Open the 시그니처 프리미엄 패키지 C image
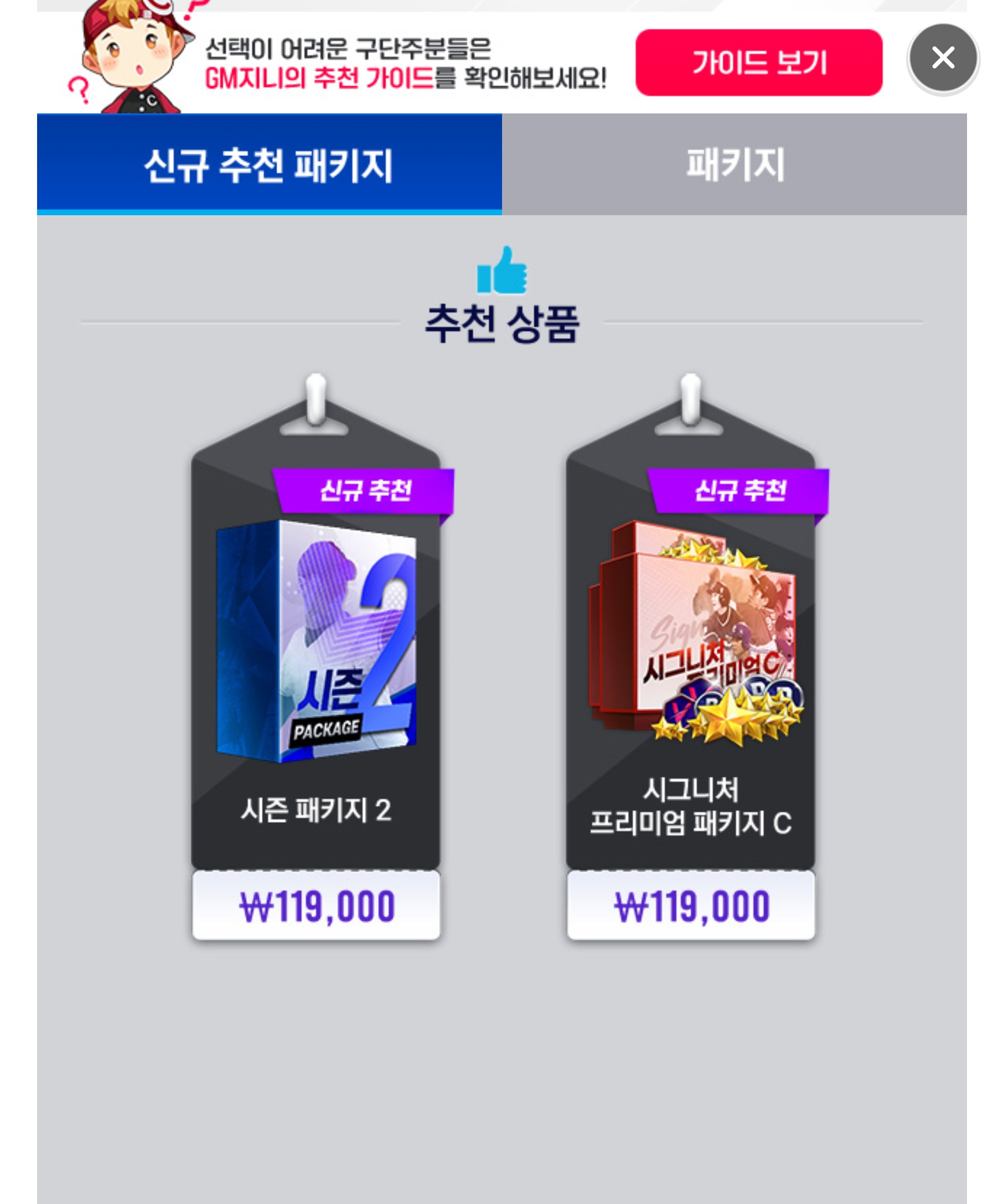1003x1204 pixels. tap(695, 632)
